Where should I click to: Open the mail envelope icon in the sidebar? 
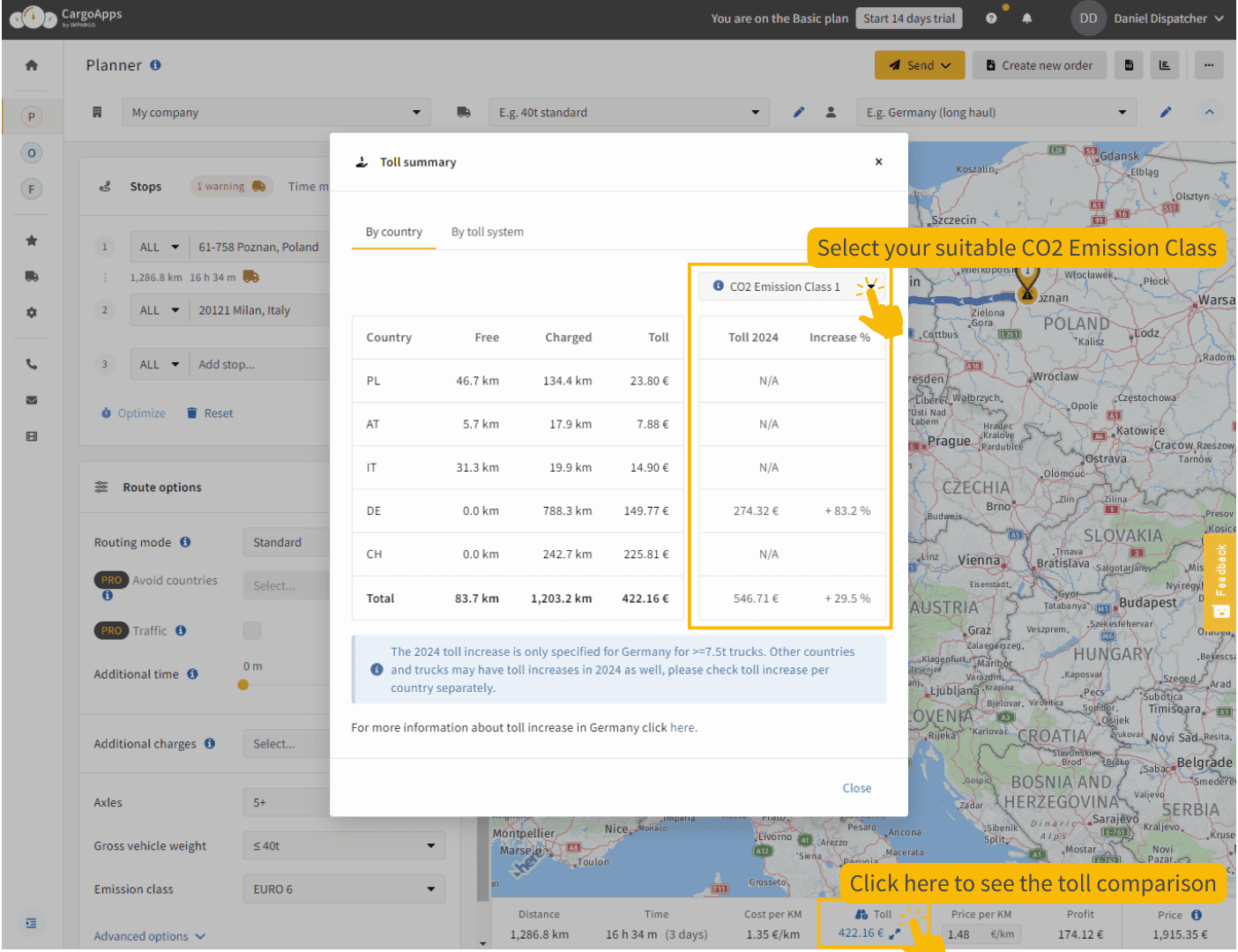click(x=32, y=400)
